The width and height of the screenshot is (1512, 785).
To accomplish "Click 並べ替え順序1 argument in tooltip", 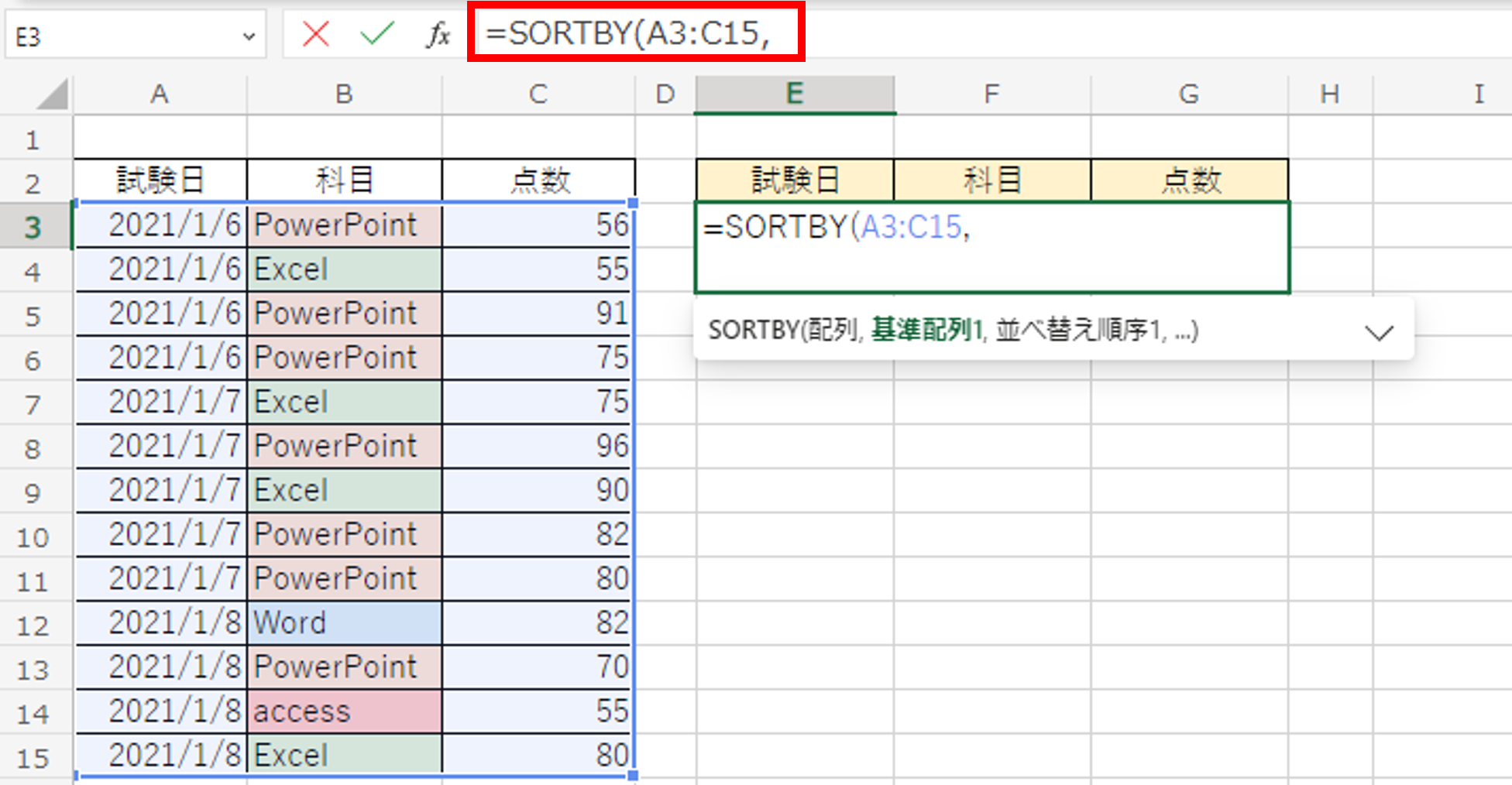I will (x=1077, y=331).
